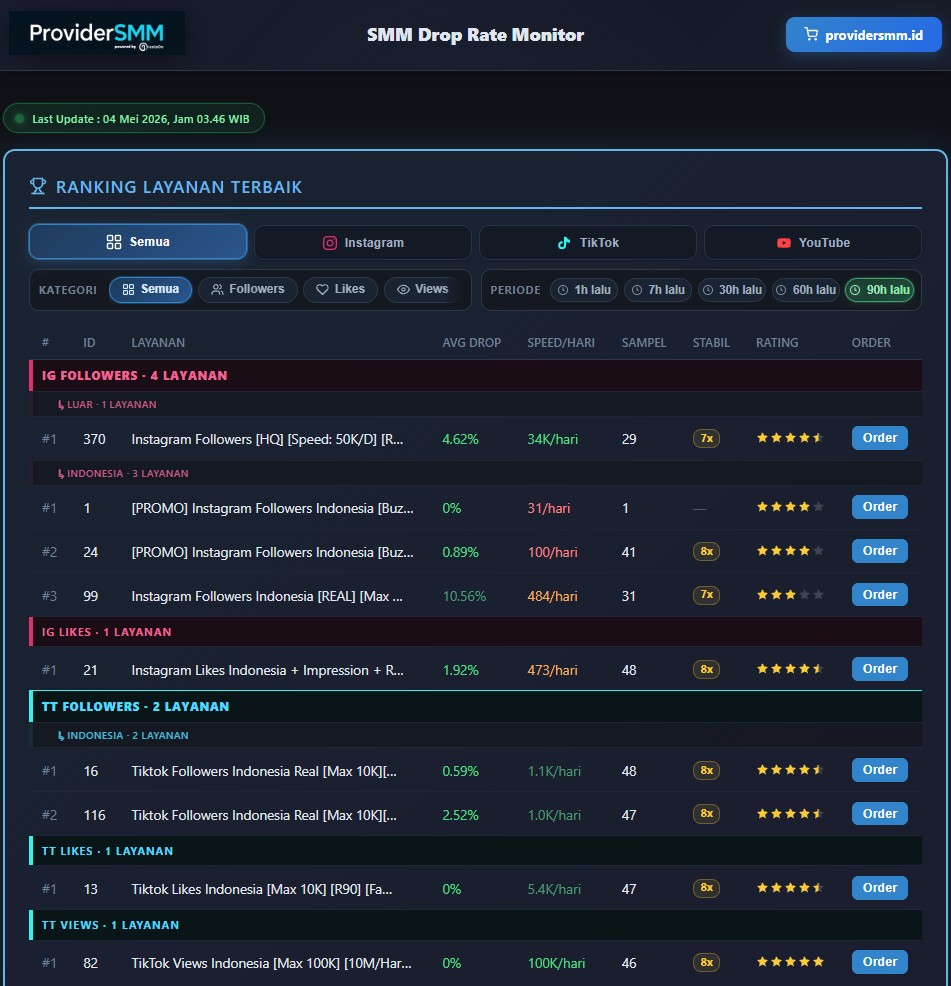Order Instagram Followers HQ service ID 370
Screen dimensions: 951x986
879,438
